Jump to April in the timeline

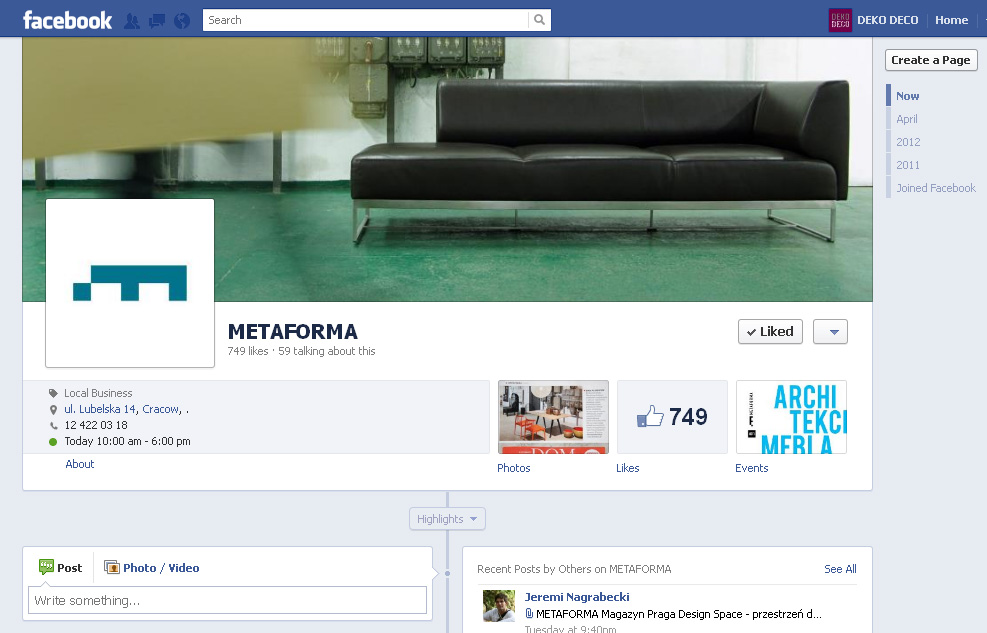point(906,119)
